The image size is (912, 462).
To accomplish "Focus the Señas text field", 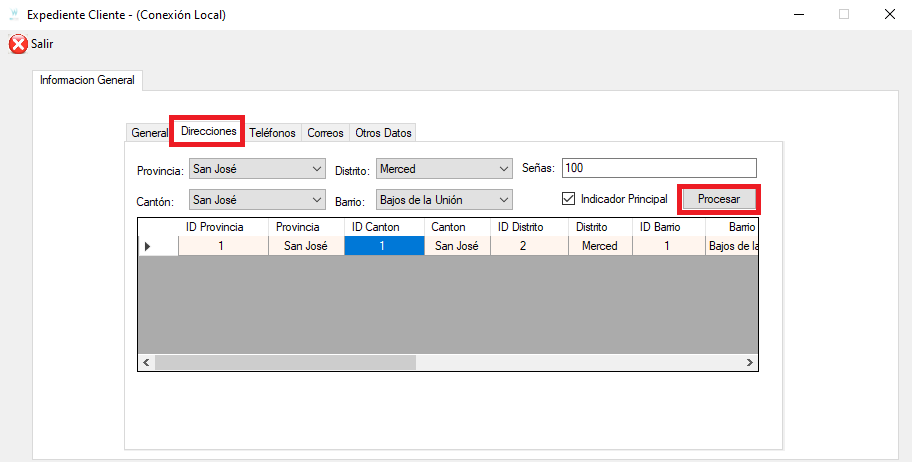I will click(659, 168).
